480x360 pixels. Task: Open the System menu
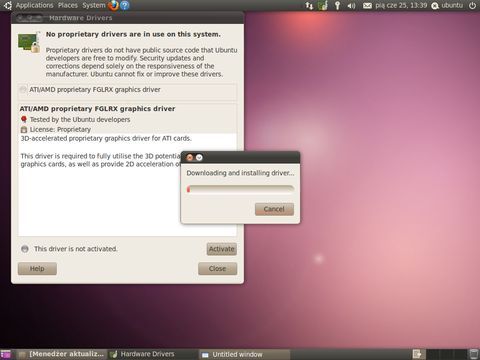(94, 5)
